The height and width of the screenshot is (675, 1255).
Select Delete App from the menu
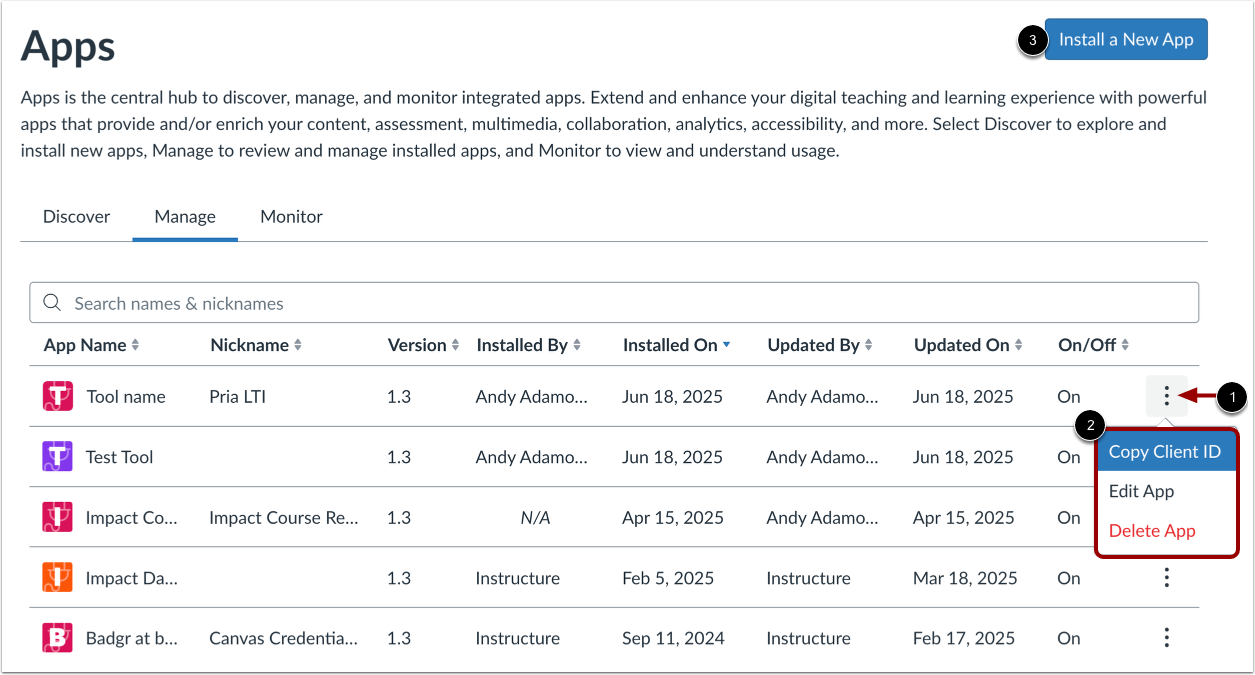tap(1152, 531)
